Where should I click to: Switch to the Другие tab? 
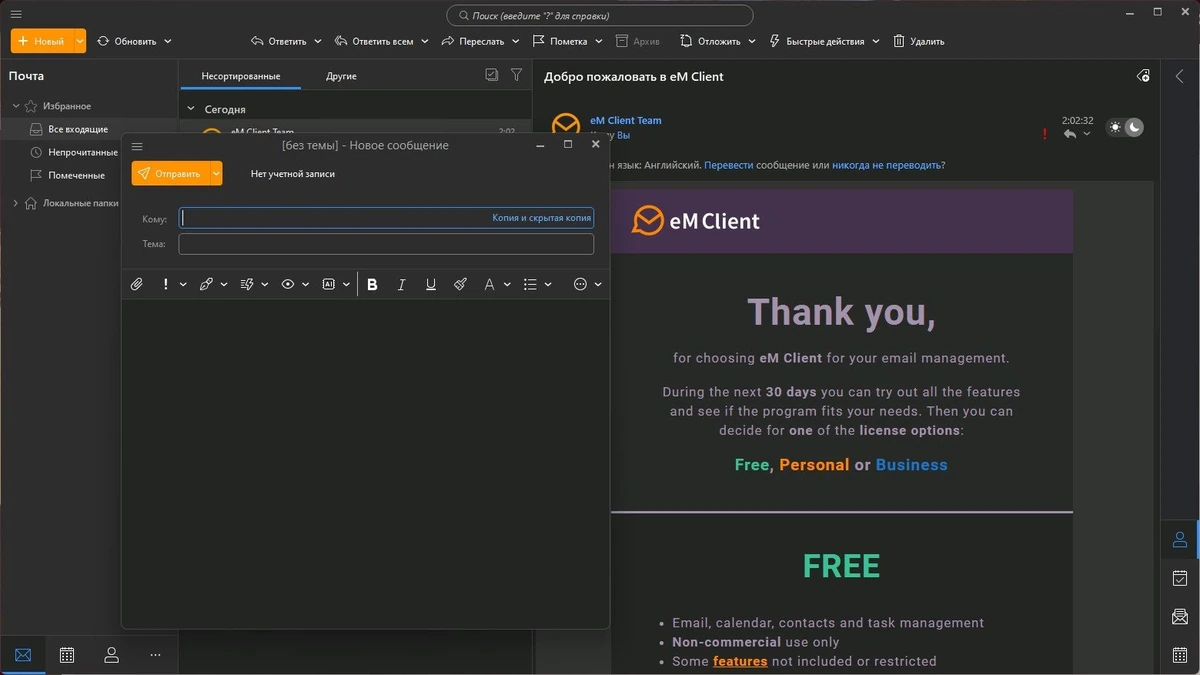pyautogui.click(x=341, y=76)
